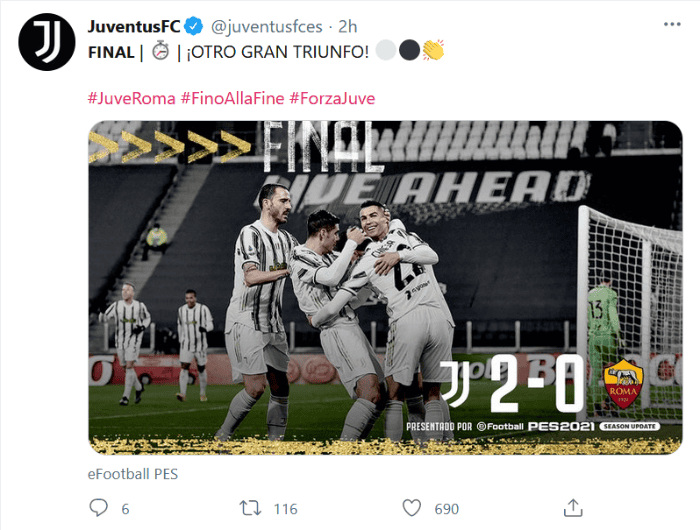
Task: Open the 2h tweet timestamp
Action: pos(347,27)
